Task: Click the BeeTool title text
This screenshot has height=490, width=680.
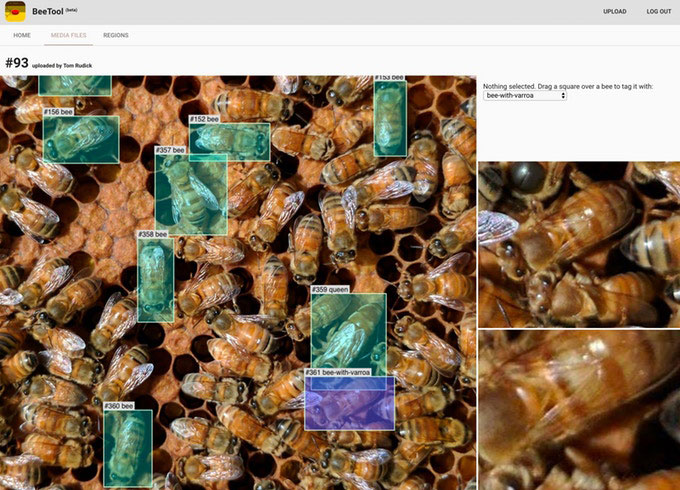Action: [48, 12]
